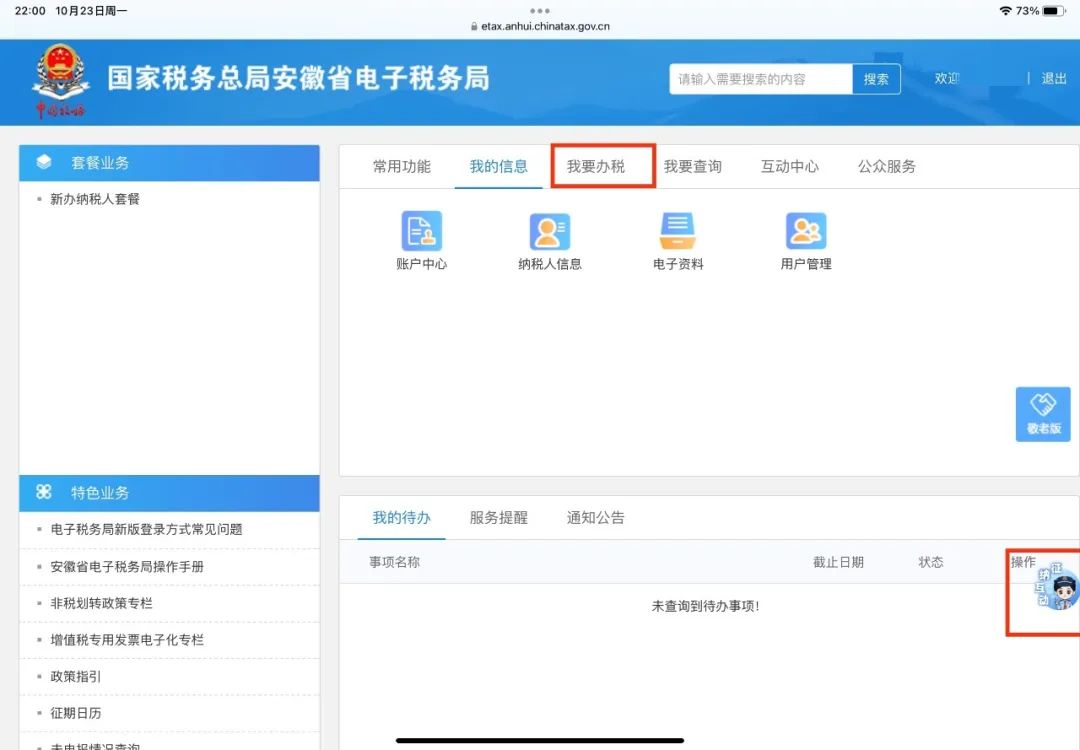
Task: Tap the Wi-Fi status icon
Action: (x=1006, y=11)
